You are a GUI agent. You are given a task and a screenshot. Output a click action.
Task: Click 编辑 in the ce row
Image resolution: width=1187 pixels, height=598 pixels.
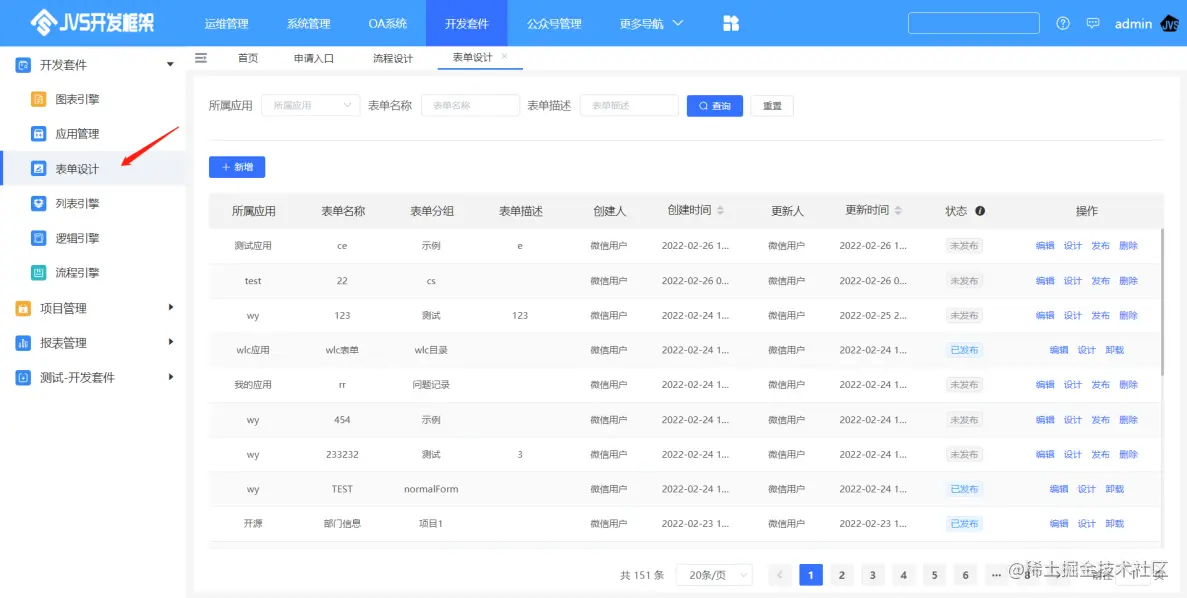pos(1045,246)
